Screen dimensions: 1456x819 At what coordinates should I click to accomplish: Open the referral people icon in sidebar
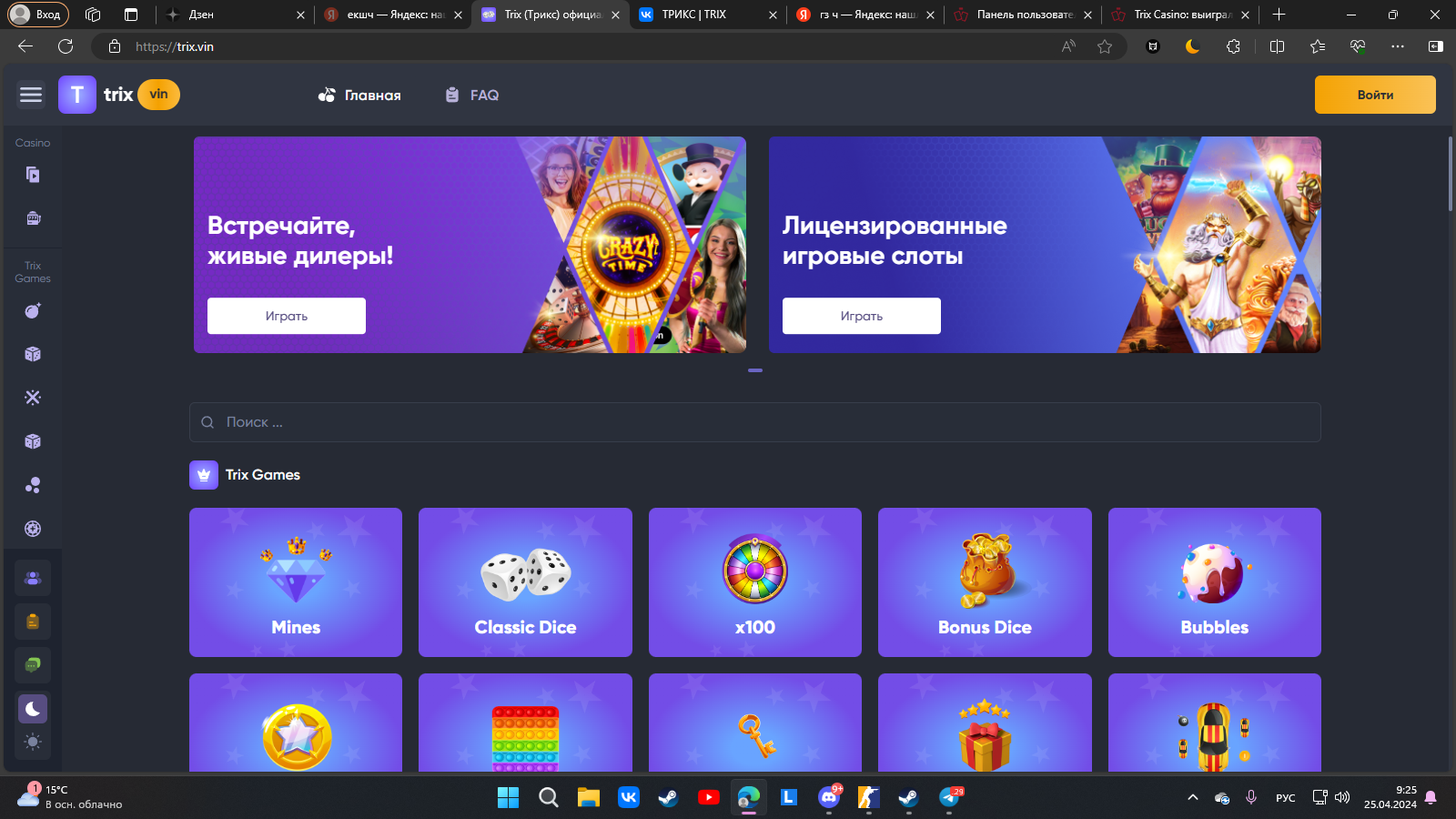[33, 578]
